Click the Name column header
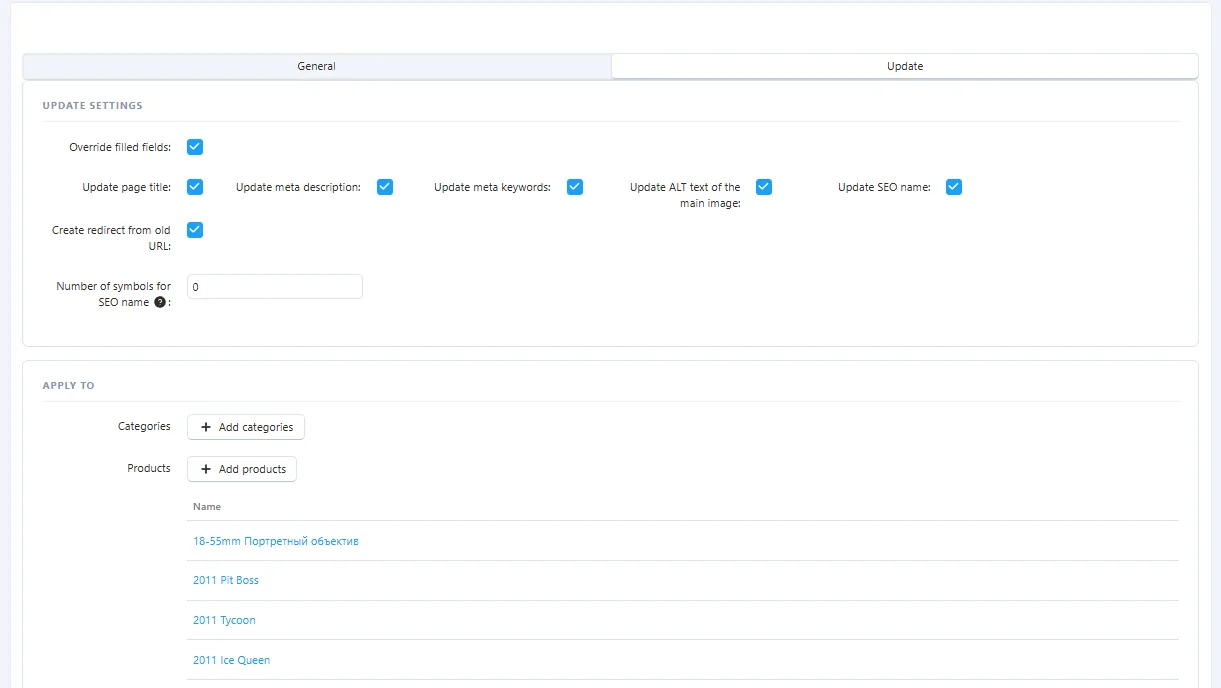 point(207,507)
